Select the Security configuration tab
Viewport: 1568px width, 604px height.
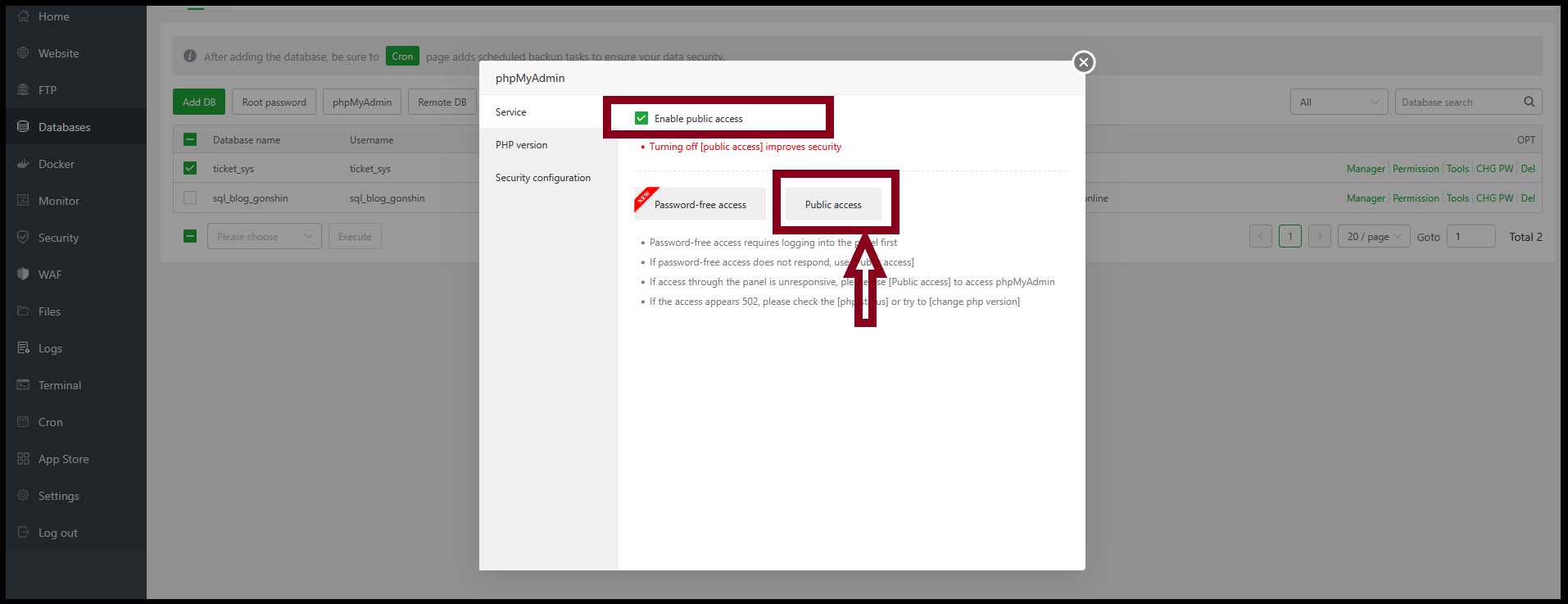(x=549, y=178)
